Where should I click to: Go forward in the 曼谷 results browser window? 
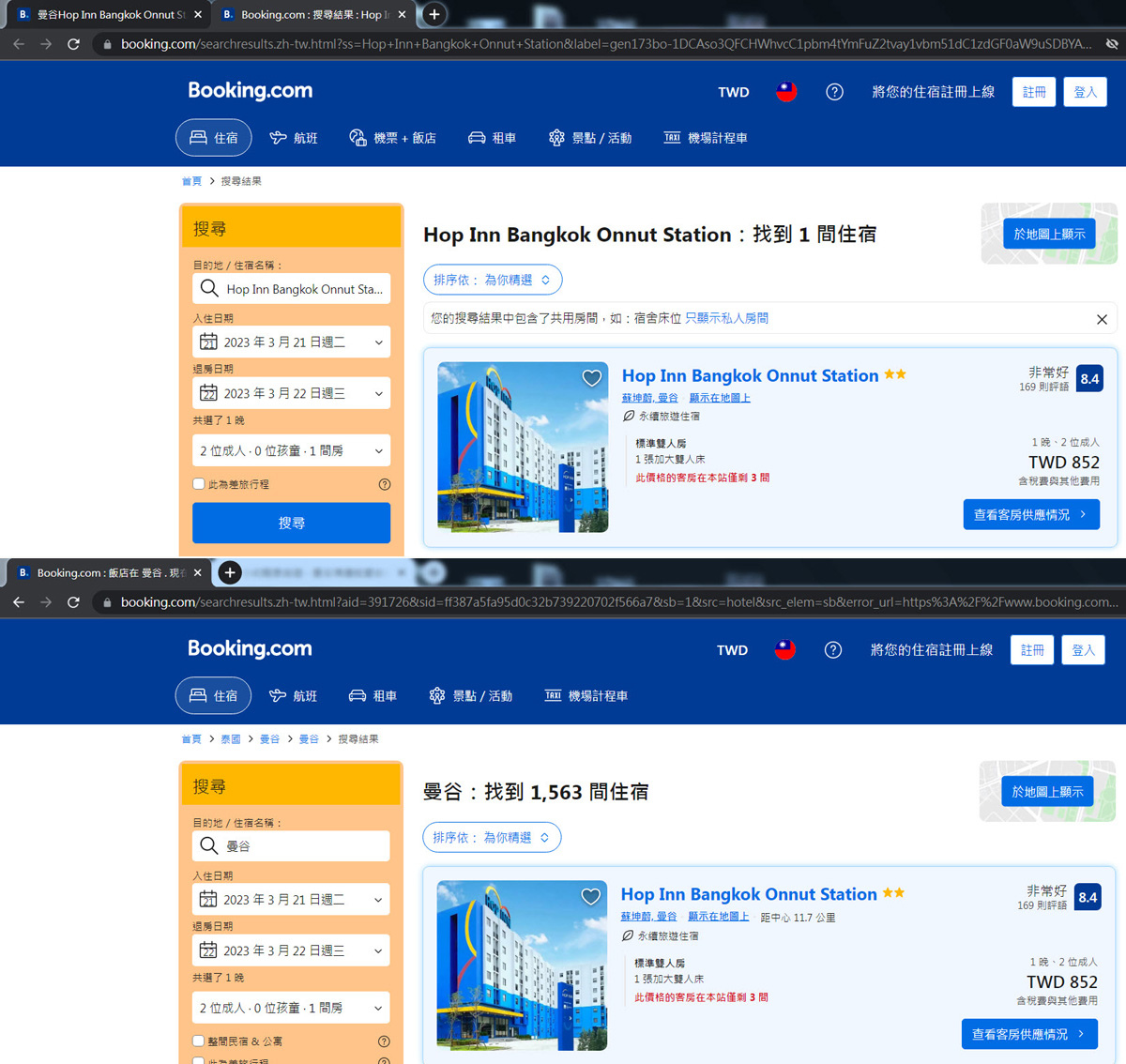(x=46, y=602)
